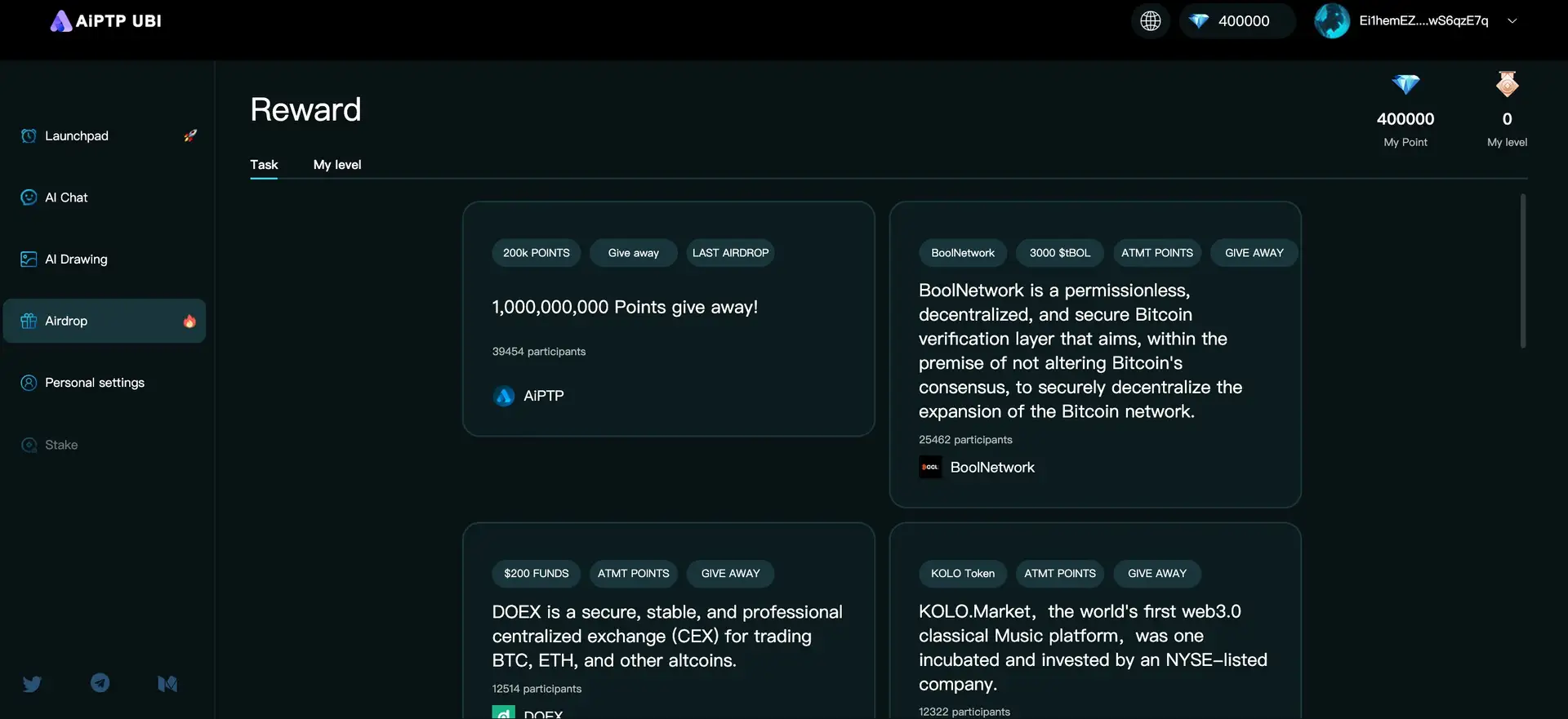Viewport: 1568px width, 719px height.
Task: Click the Twitter icon in sidebar
Action: [32, 684]
